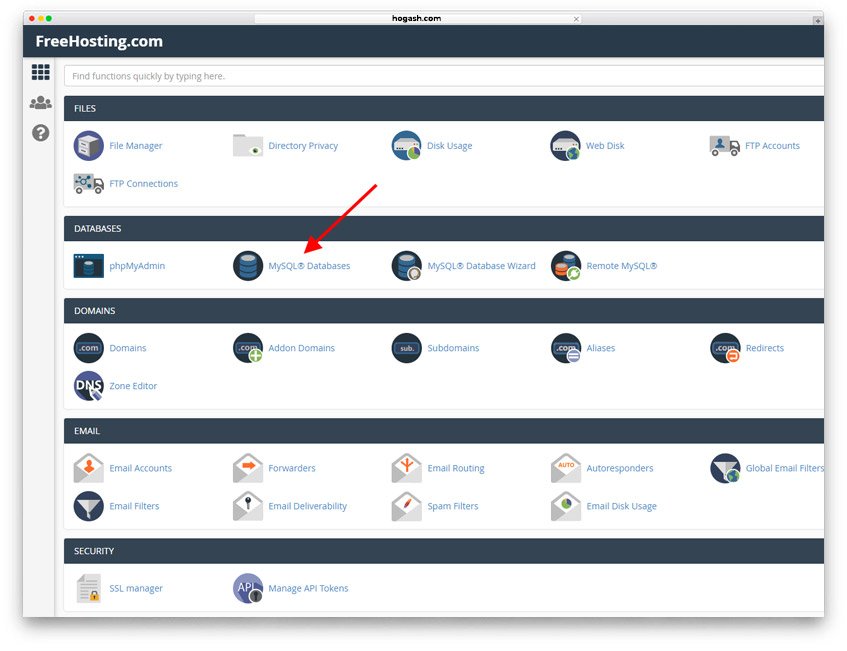The image size is (847, 651).
Task: Open the Subdomains sub. icon
Action: [x=406, y=348]
